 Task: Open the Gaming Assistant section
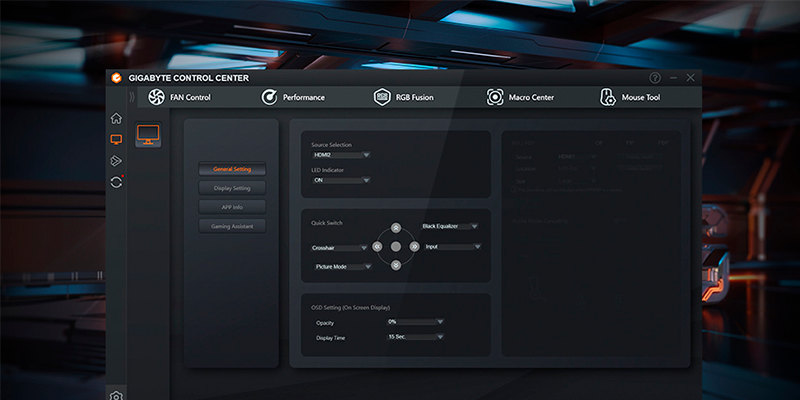tap(232, 226)
